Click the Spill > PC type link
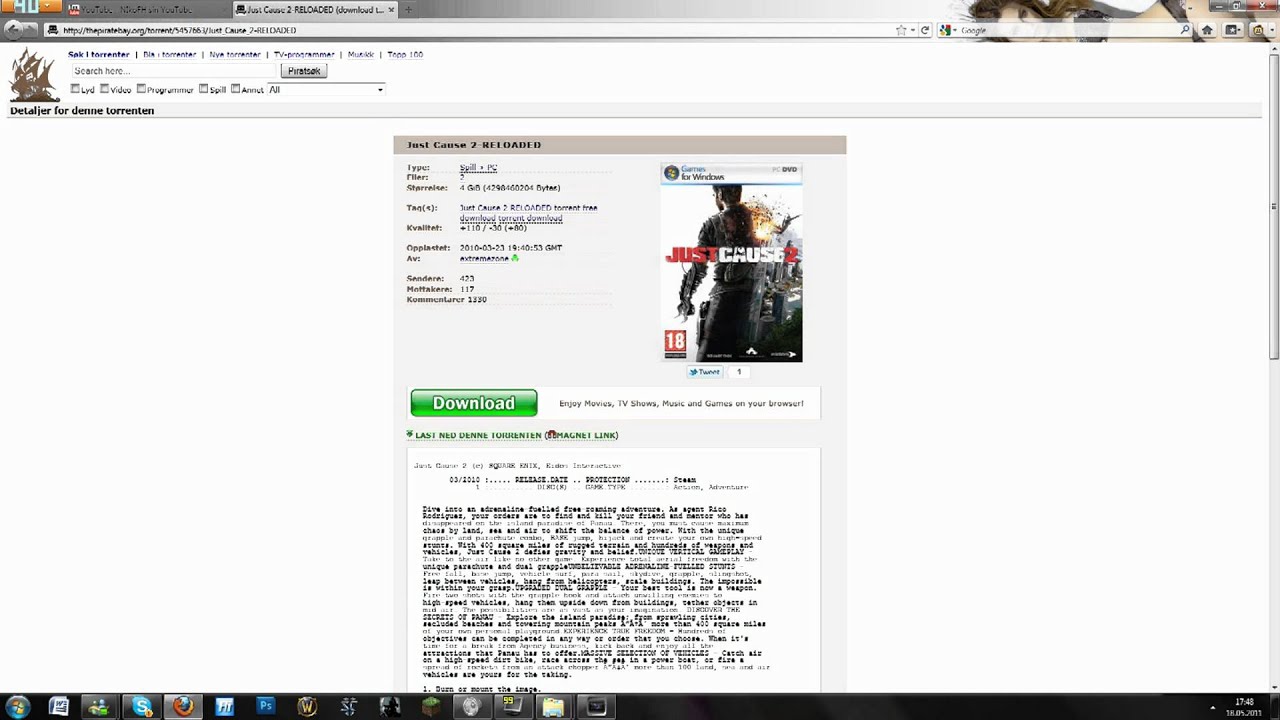 [x=478, y=168]
